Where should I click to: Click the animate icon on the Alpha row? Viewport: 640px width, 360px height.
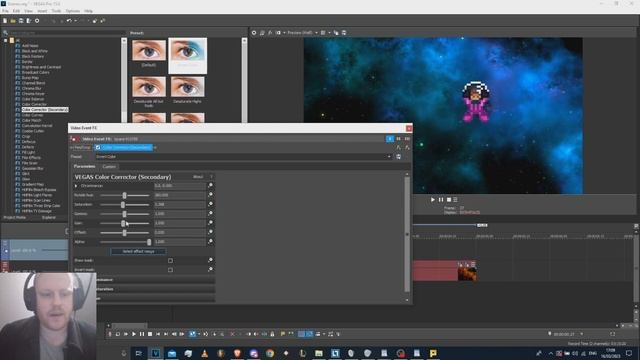click(x=210, y=242)
